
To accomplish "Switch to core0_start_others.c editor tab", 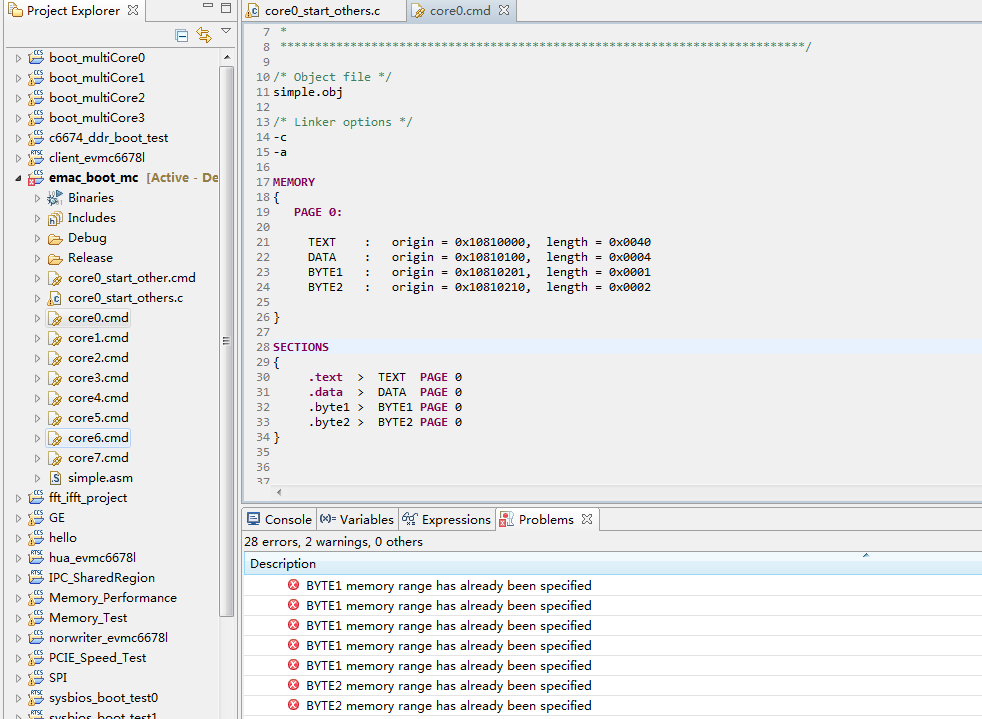I will 321,11.
